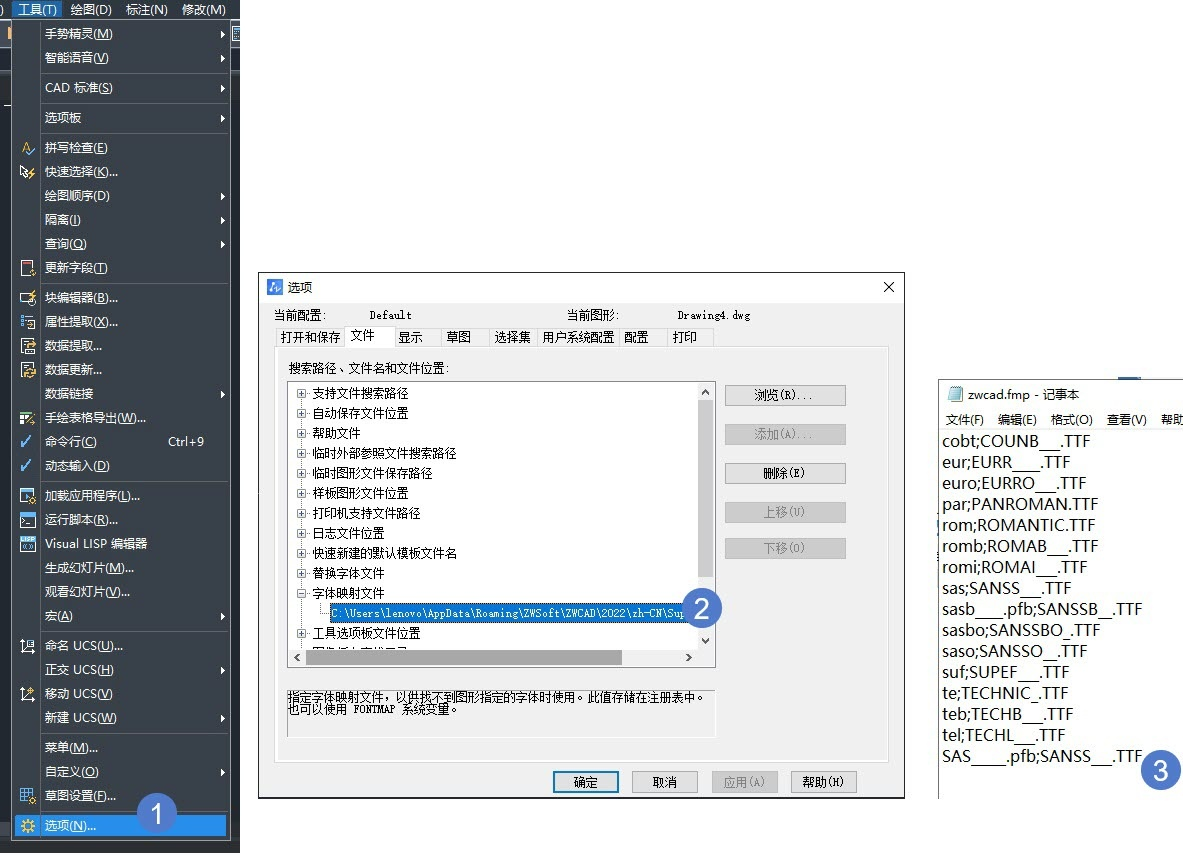
Task: Click the 修改(M) menu
Action: (x=204, y=10)
